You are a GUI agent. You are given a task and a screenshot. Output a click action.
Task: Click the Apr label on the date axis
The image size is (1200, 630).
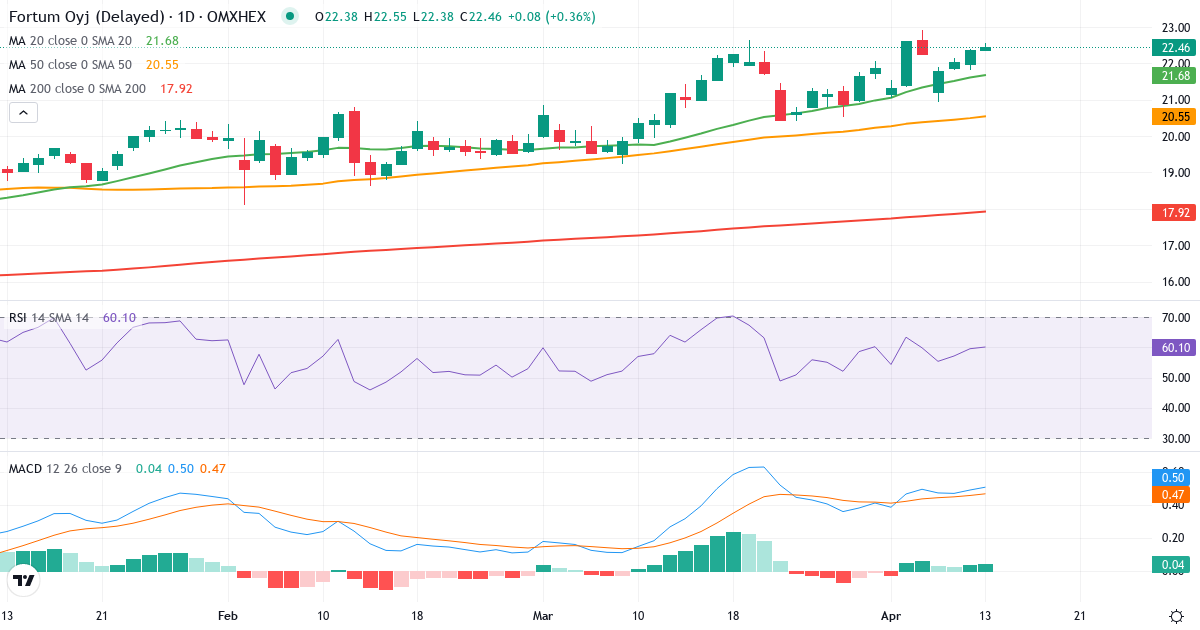tap(893, 617)
